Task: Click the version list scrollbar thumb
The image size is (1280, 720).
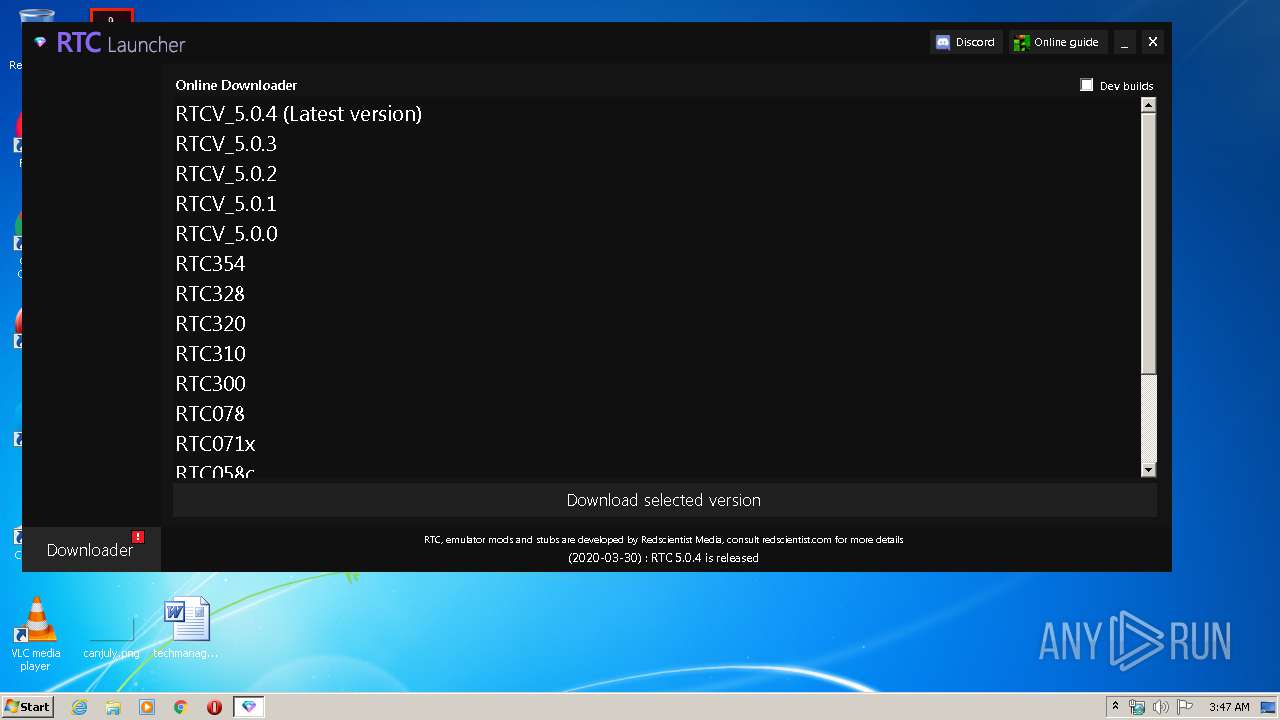Action: click(x=1148, y=243)
